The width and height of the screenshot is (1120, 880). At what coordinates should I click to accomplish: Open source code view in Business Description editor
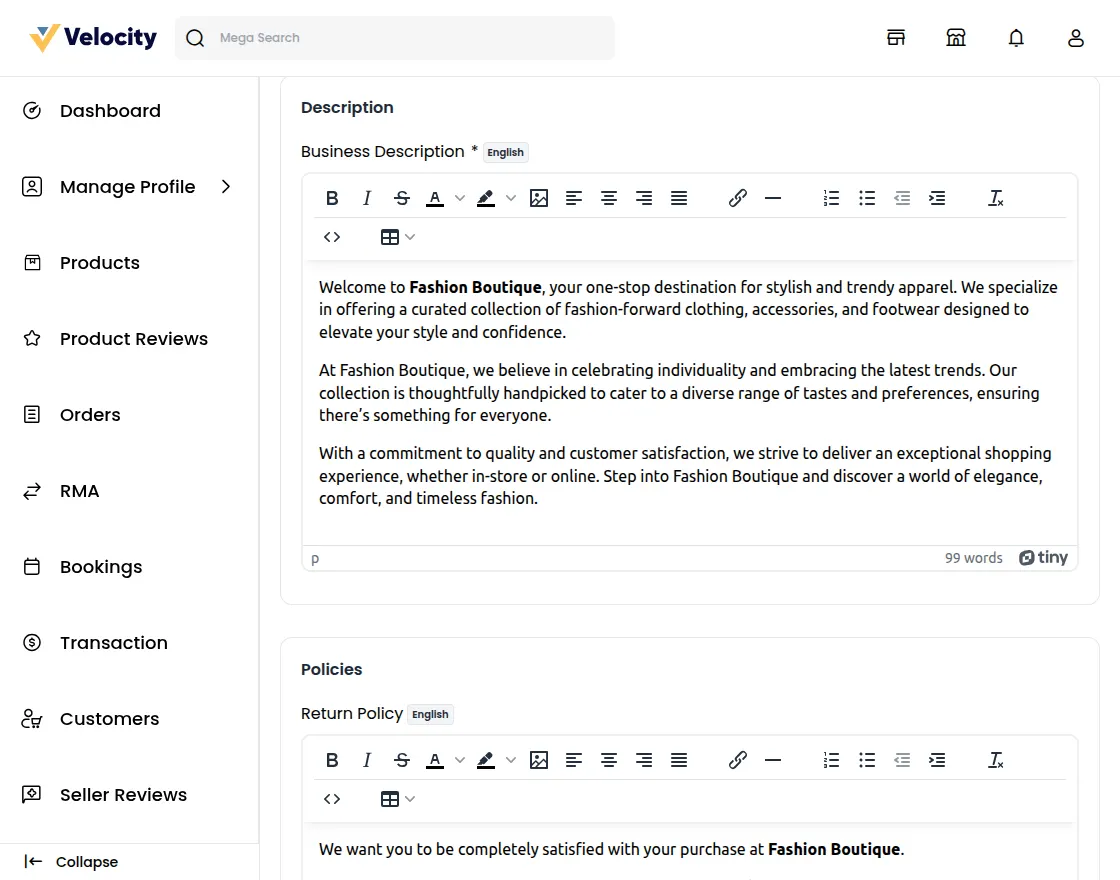click(331, 237)
